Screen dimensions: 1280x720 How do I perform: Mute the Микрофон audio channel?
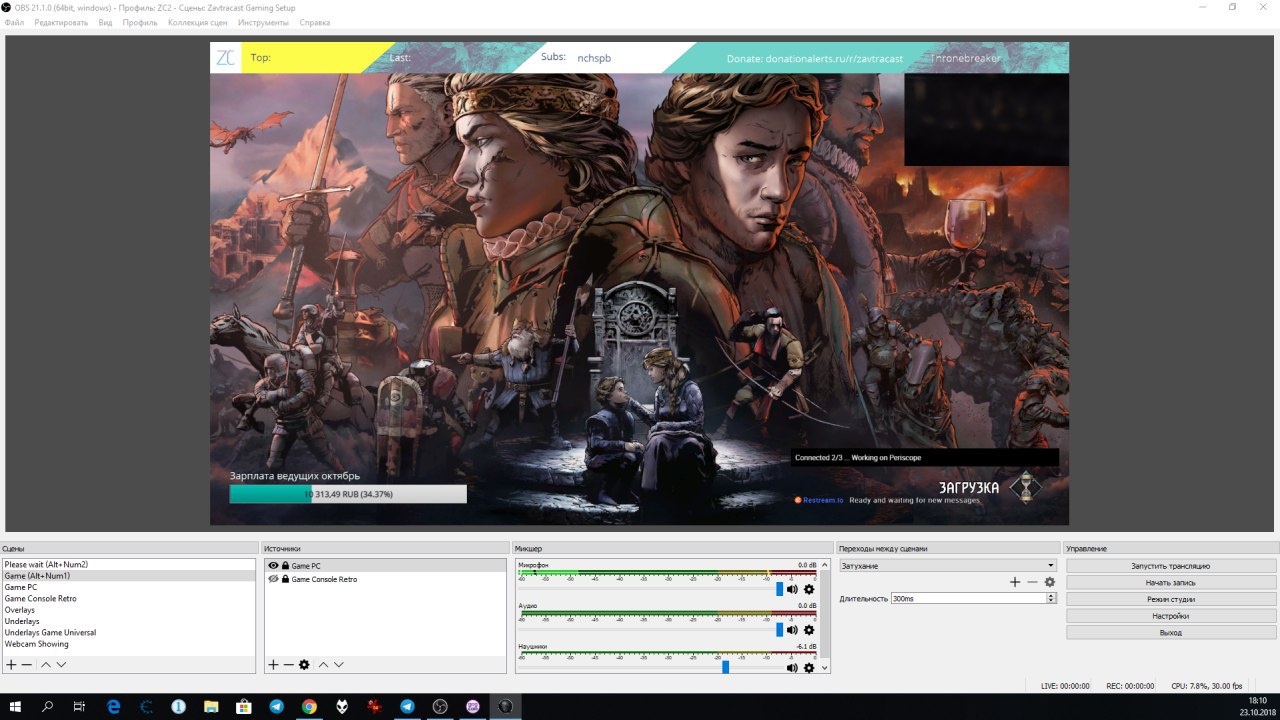coord(792,590)
